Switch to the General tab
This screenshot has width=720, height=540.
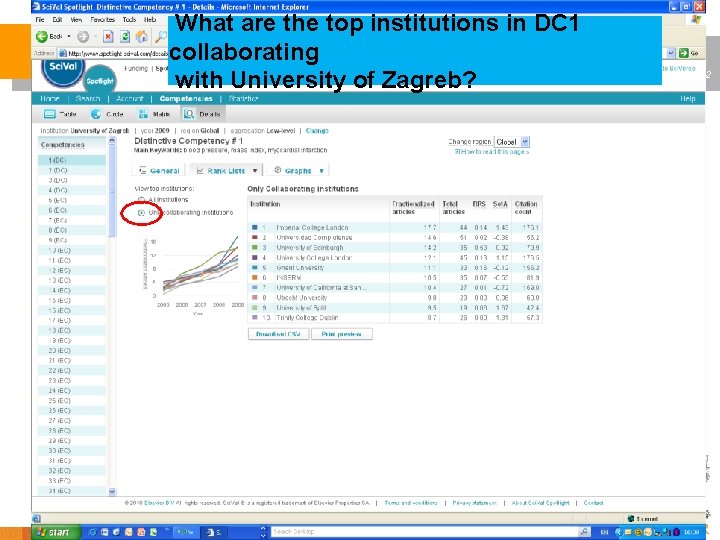click(x=159, y=171)
